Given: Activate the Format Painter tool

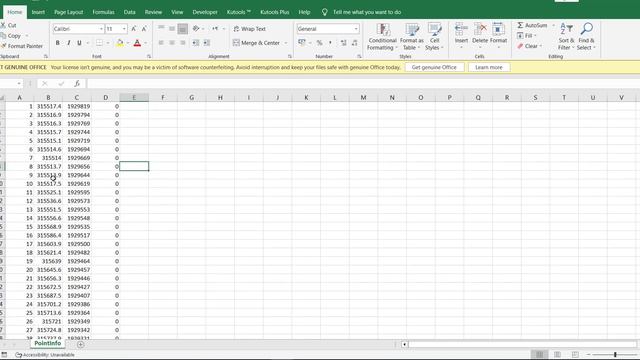Looking at the screenshot, I should (x=22, y=46).
